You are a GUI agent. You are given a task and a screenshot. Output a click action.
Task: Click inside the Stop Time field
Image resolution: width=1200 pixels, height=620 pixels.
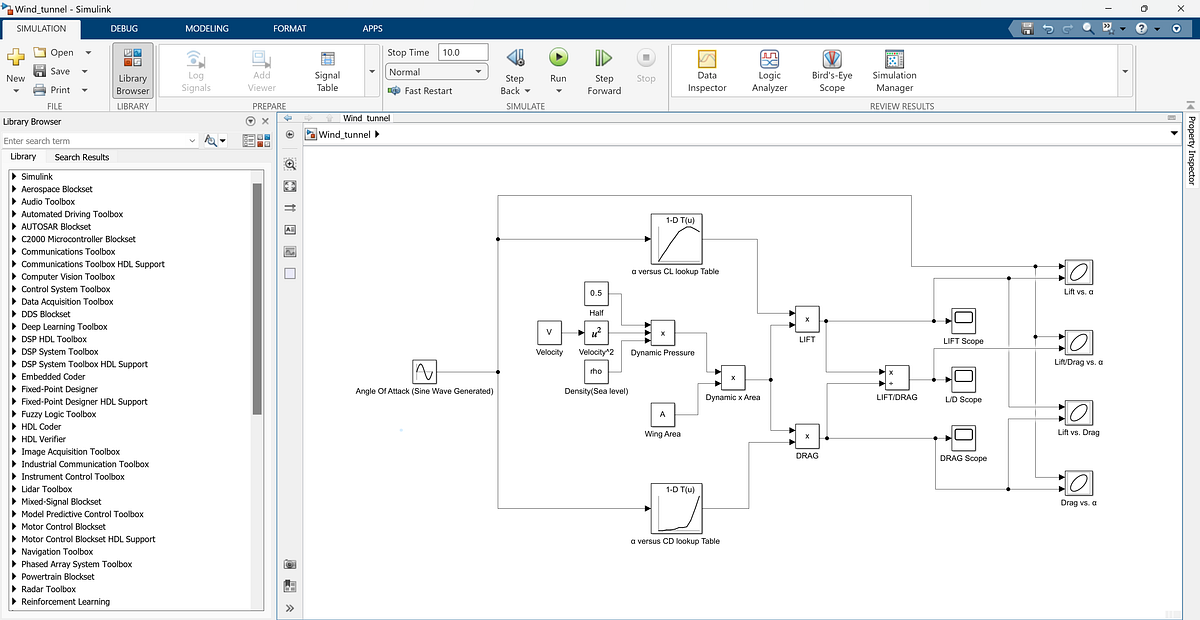462,51
